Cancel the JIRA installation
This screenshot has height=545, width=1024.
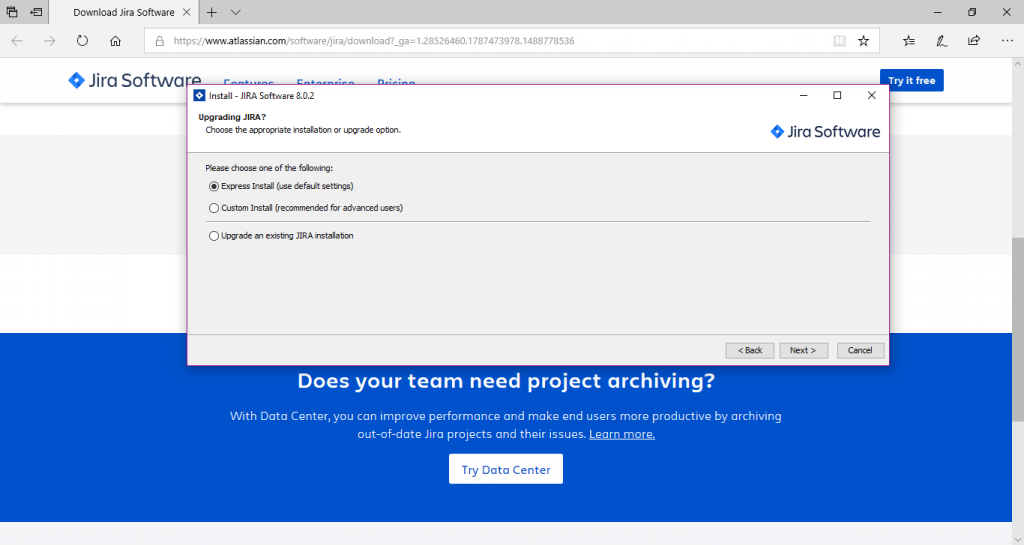click(x=860, y=350)
